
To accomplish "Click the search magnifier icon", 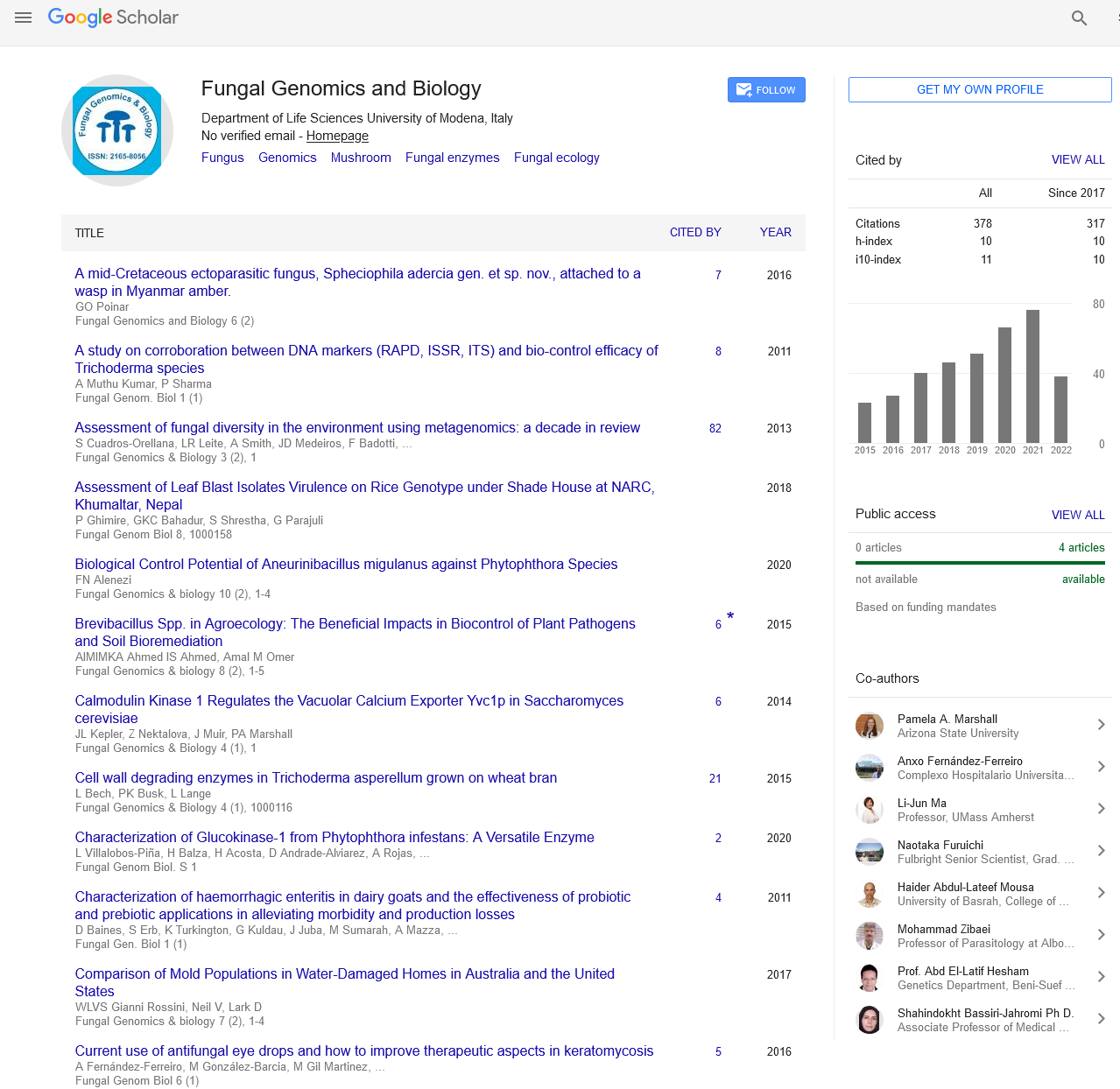I will coord(1079,18).
